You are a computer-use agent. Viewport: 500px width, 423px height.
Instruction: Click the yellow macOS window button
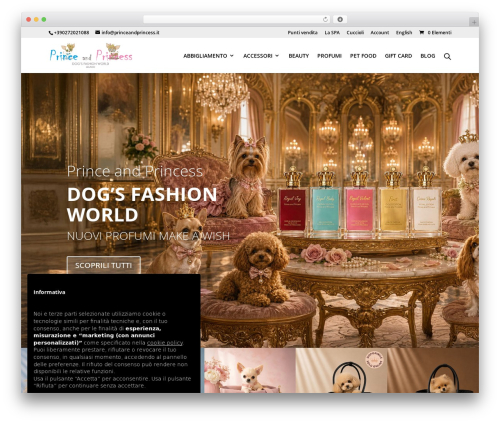(36, 20)
